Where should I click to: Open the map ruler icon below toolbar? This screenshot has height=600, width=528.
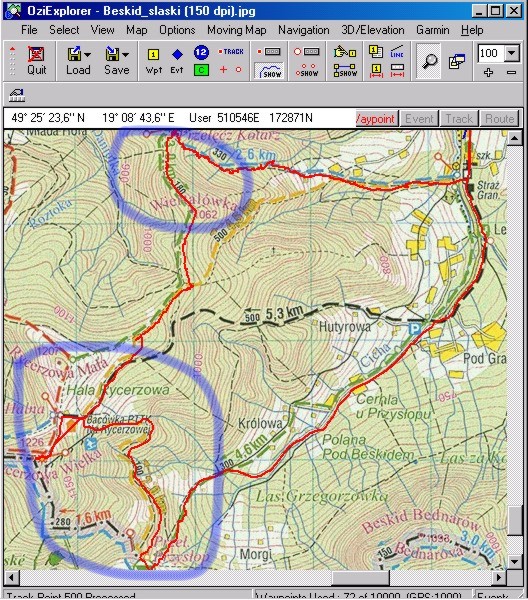coord(17,95)
